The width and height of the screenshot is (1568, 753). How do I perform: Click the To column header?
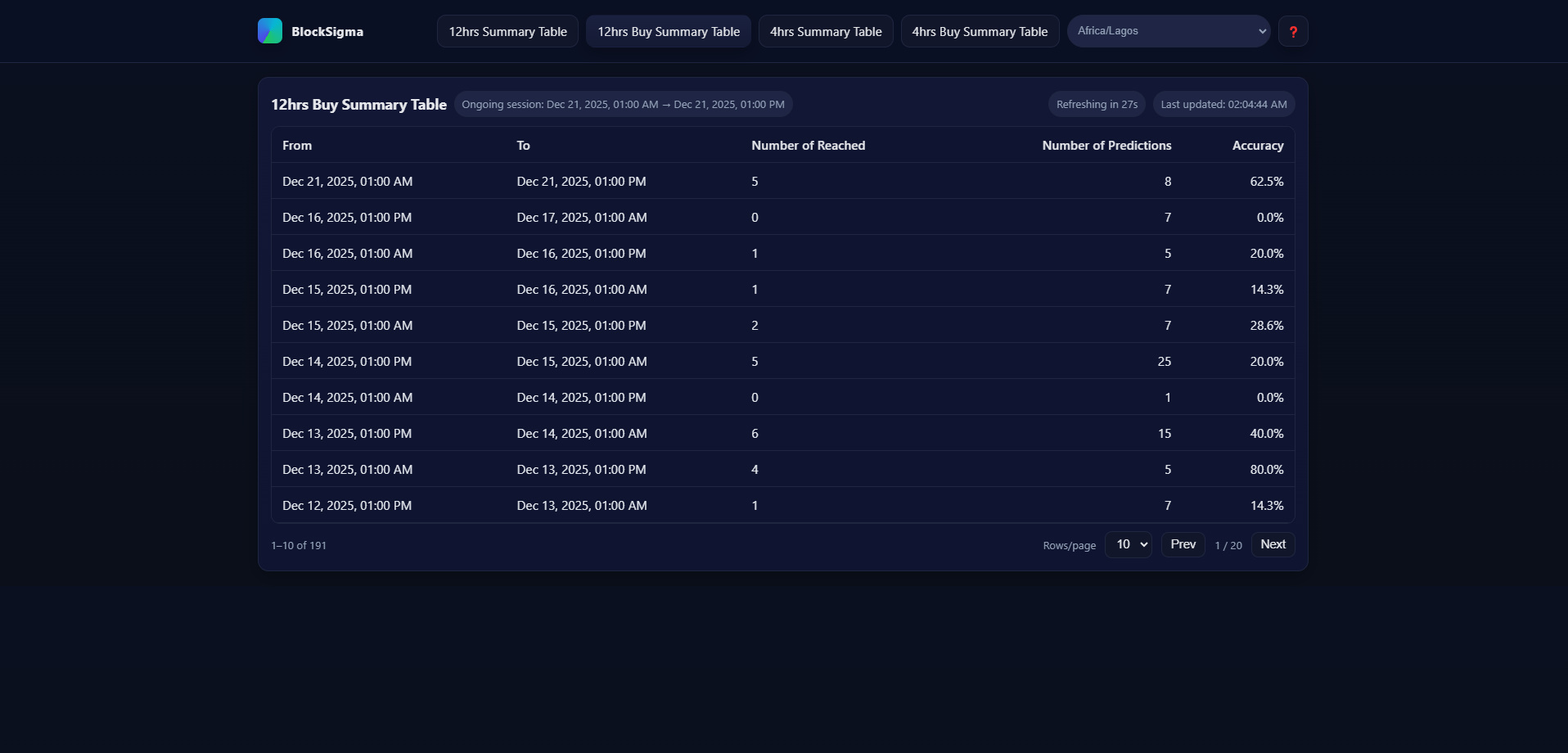[523, 145]
